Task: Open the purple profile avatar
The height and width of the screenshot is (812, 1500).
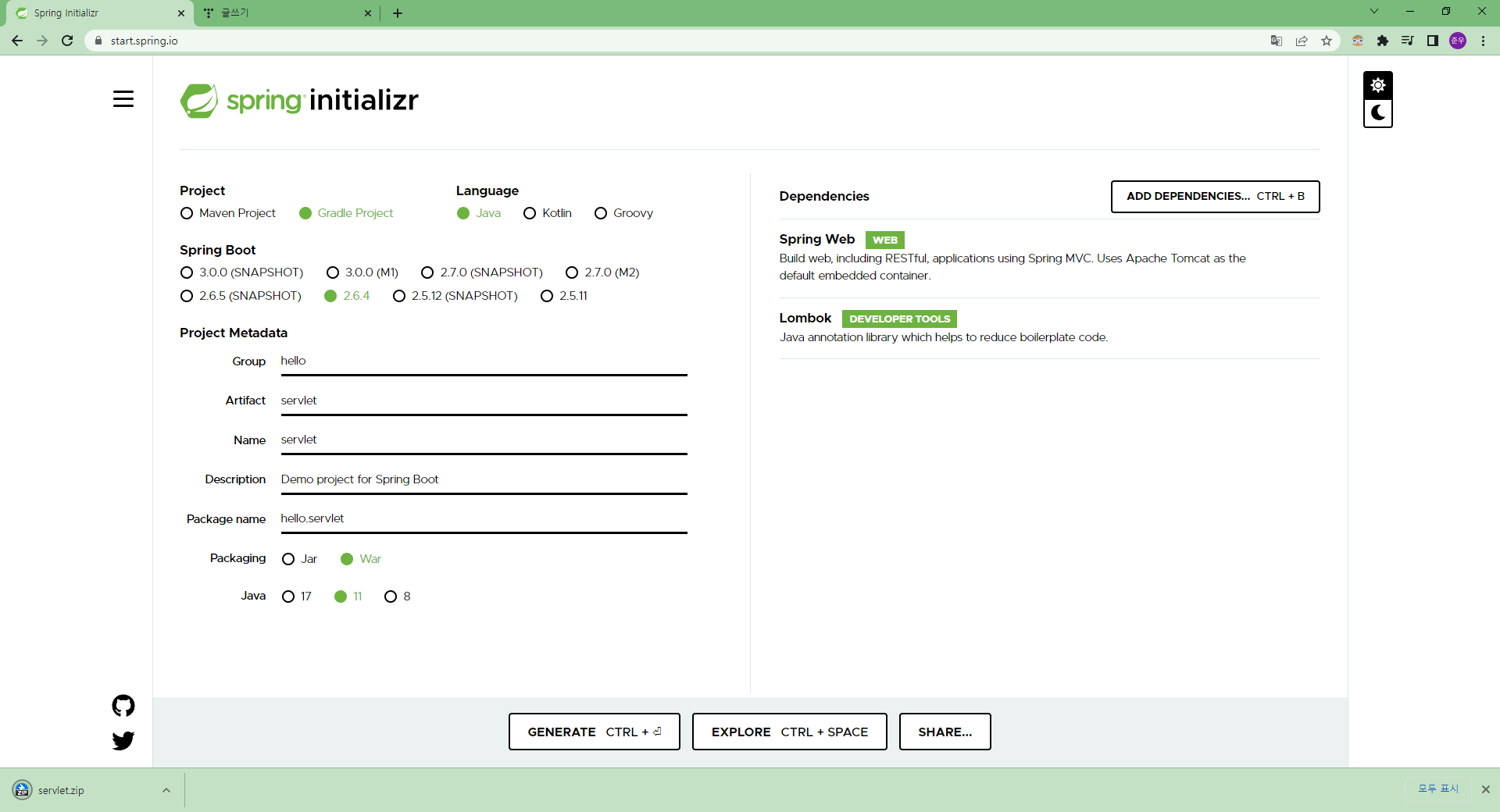Action: (1458, 41)
